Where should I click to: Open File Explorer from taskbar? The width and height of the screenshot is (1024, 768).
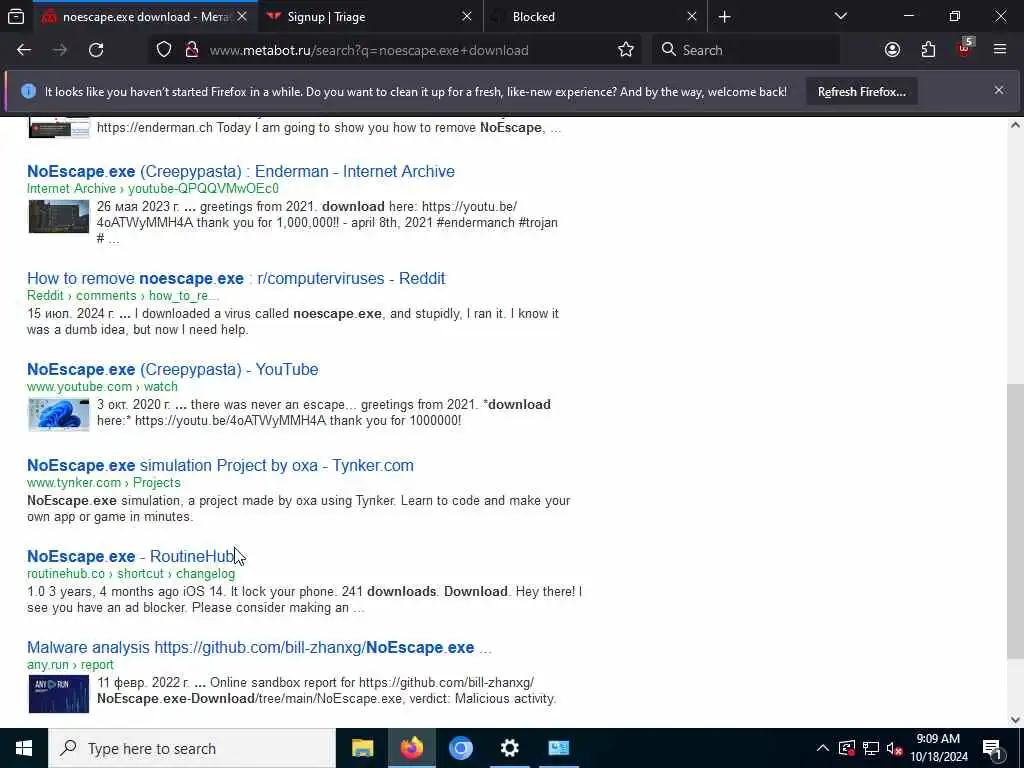pyautogui.click(x=362, y=748)
